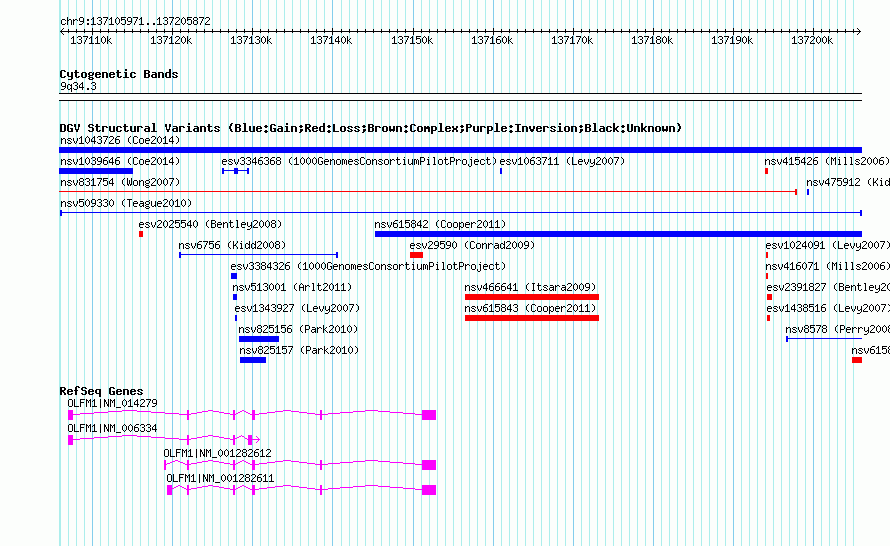Click the 137200k ruler label
This screenshot has height=546, width=890.
pos(812,40)
